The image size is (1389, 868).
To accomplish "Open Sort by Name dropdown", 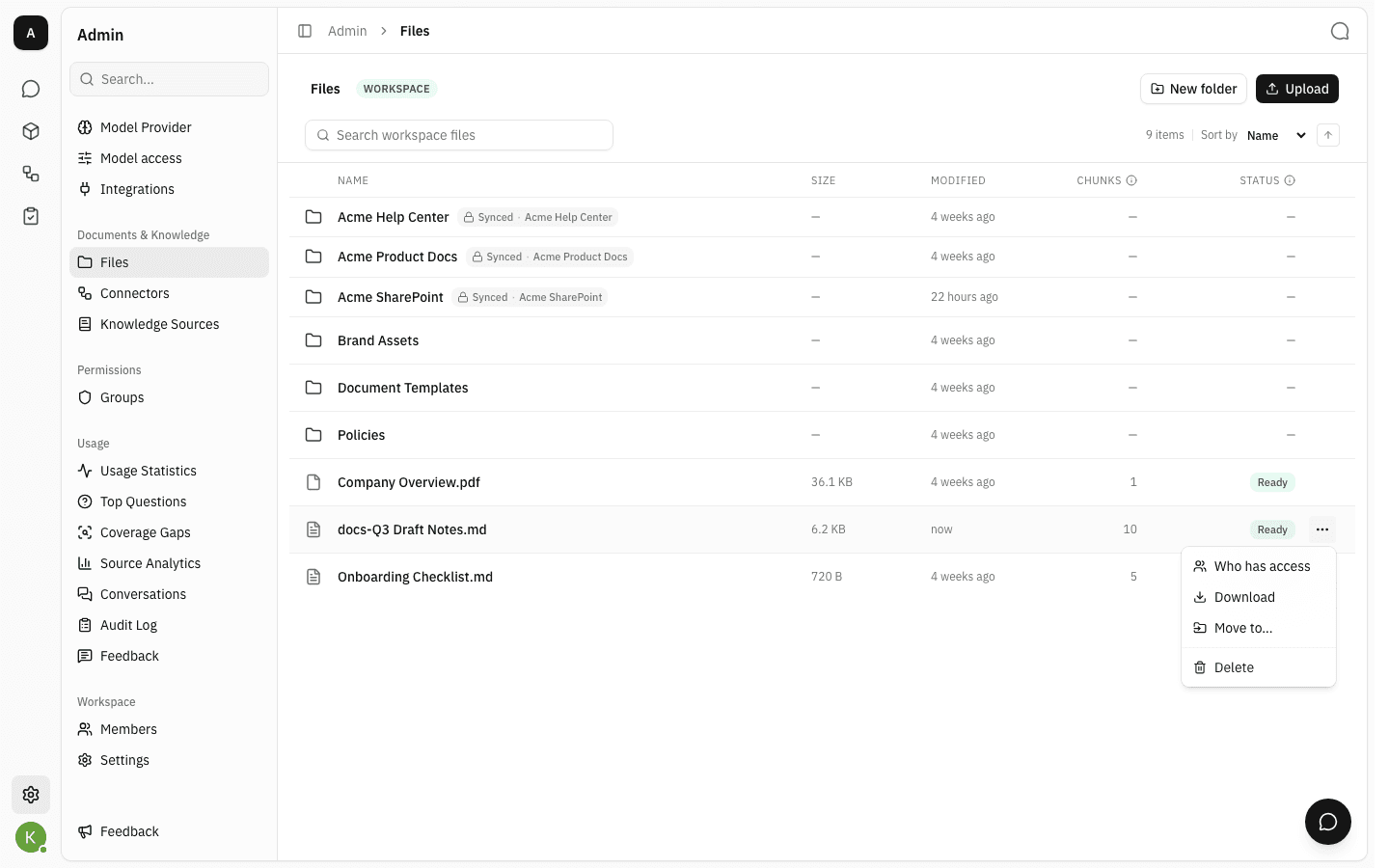I will (x=1276, y=135).
